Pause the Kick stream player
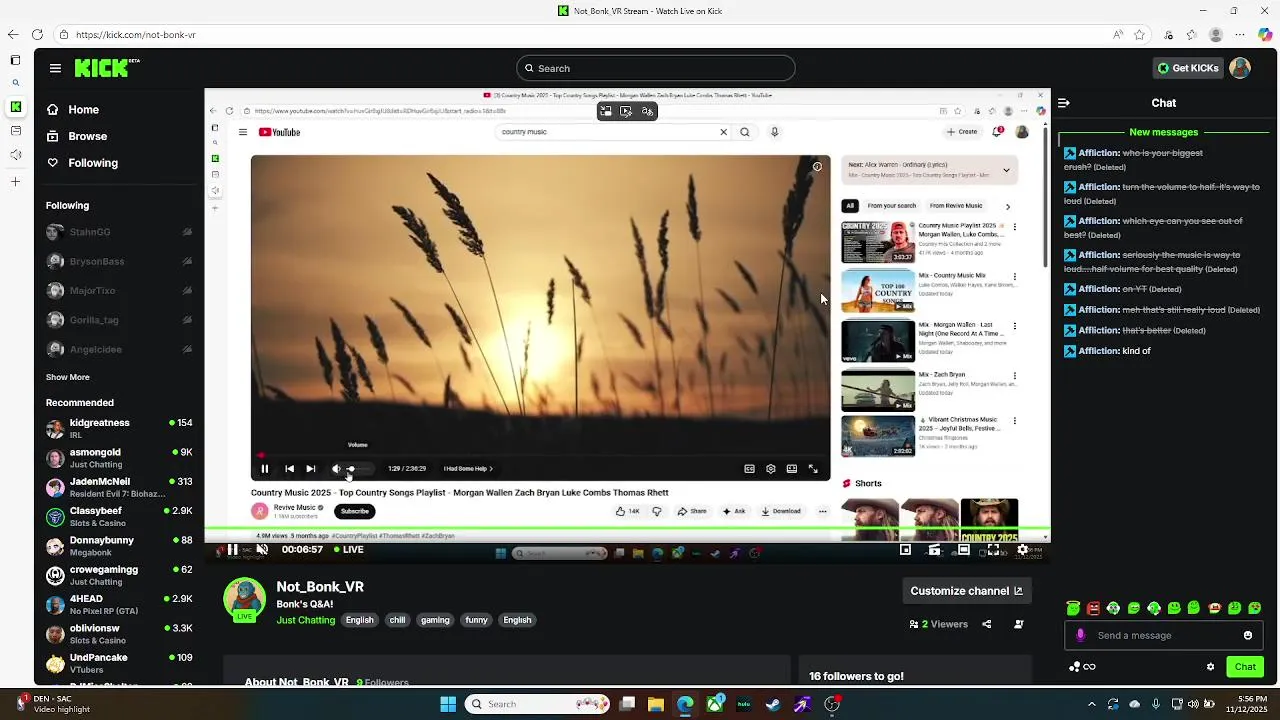The image size is (1280, 720). pyautogui.click(x=232, y=549)
